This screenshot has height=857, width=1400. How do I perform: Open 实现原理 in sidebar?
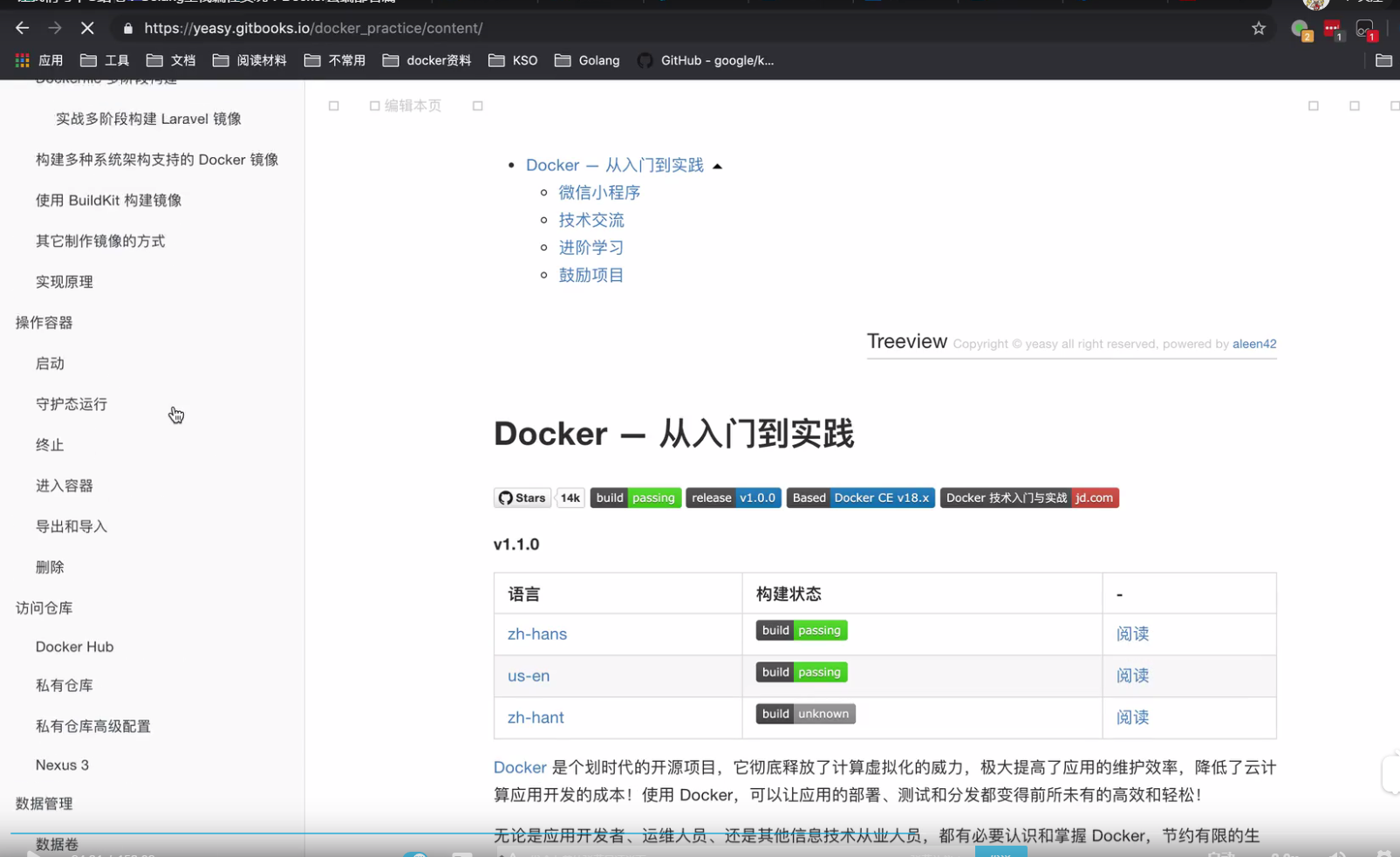click(x=65, y=282)
